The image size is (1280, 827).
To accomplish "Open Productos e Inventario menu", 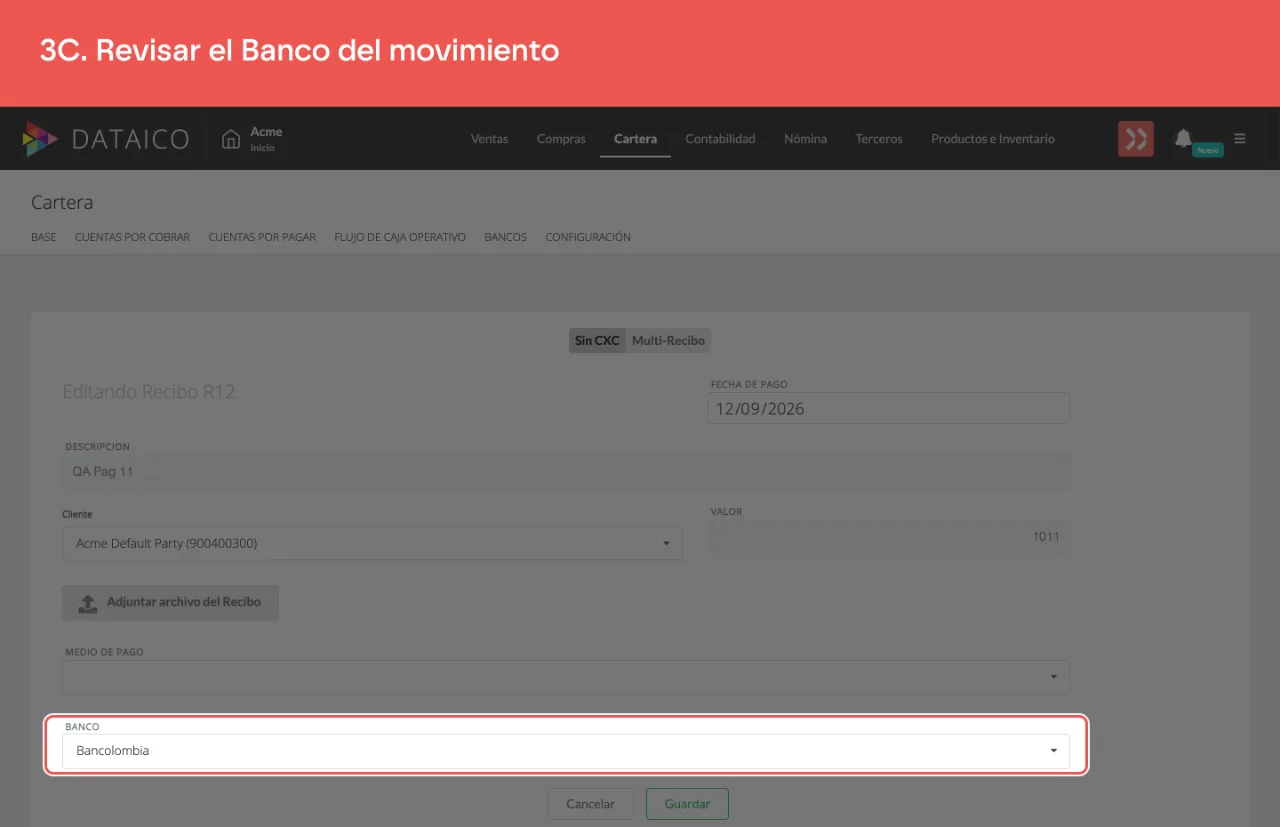I will coord(993,139).
